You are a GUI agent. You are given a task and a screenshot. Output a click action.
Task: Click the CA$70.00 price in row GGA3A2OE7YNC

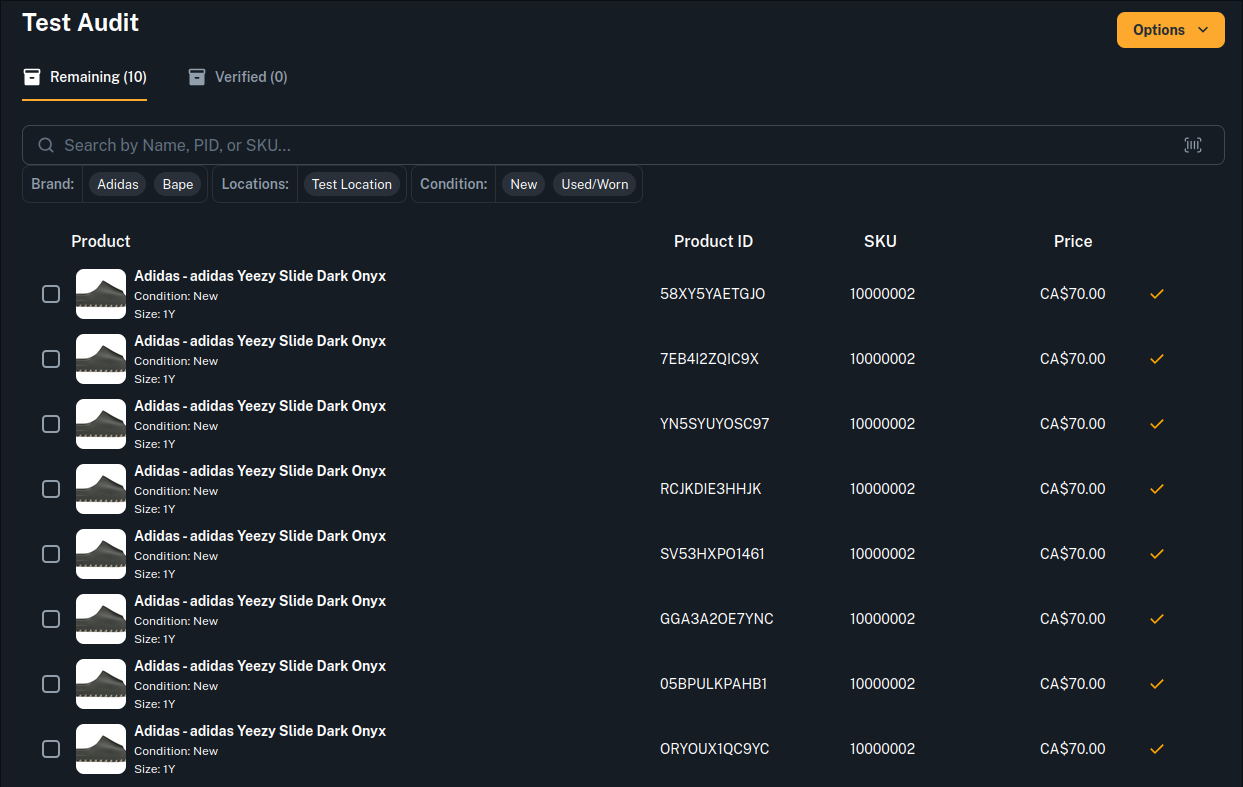[1073, 619]
